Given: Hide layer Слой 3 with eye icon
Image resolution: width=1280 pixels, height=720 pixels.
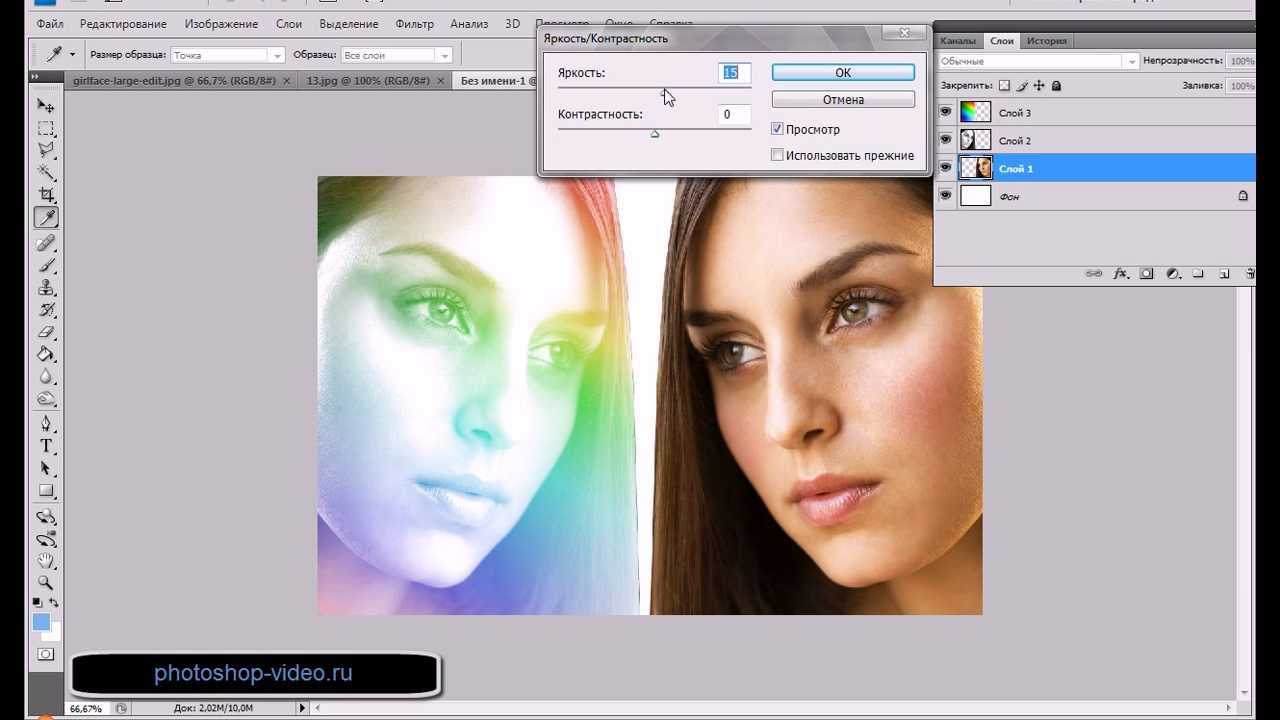Looking at the screenshot, I should pyautogui.click(x=946, y=112).
